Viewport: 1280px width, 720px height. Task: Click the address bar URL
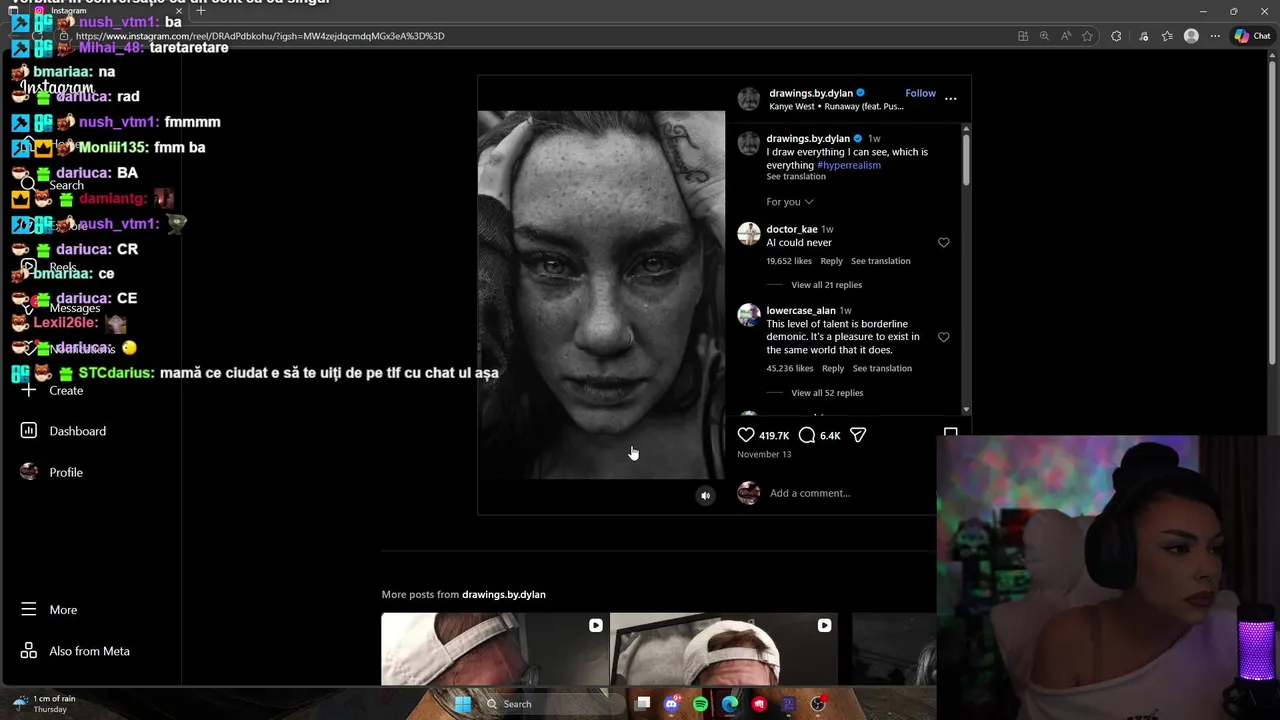(260, 36)
